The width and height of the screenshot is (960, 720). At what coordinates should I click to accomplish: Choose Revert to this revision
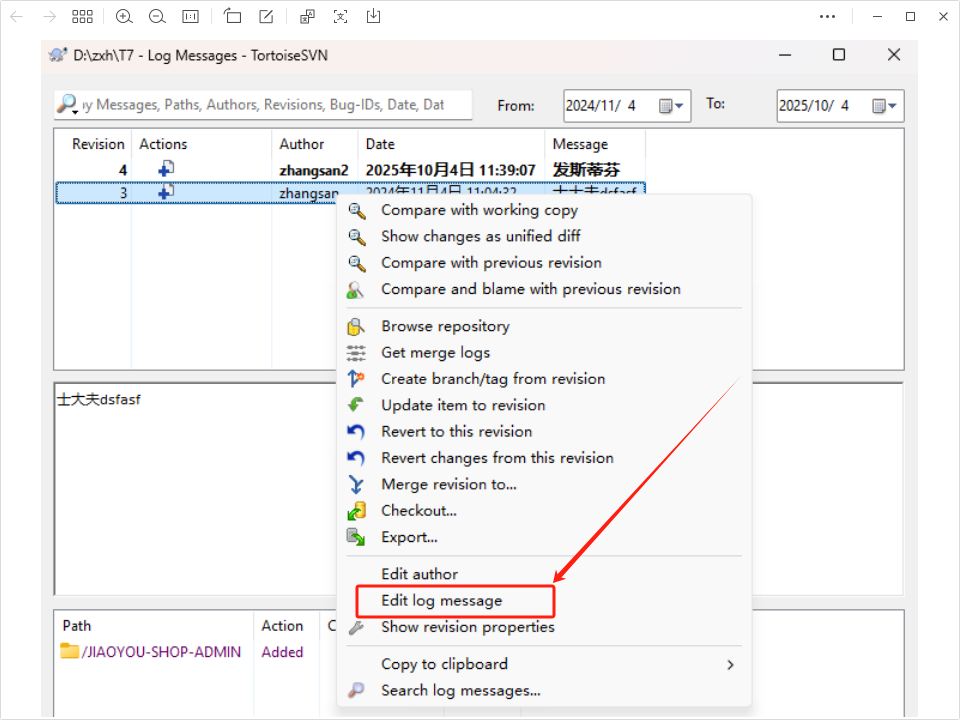coord(544,432)
